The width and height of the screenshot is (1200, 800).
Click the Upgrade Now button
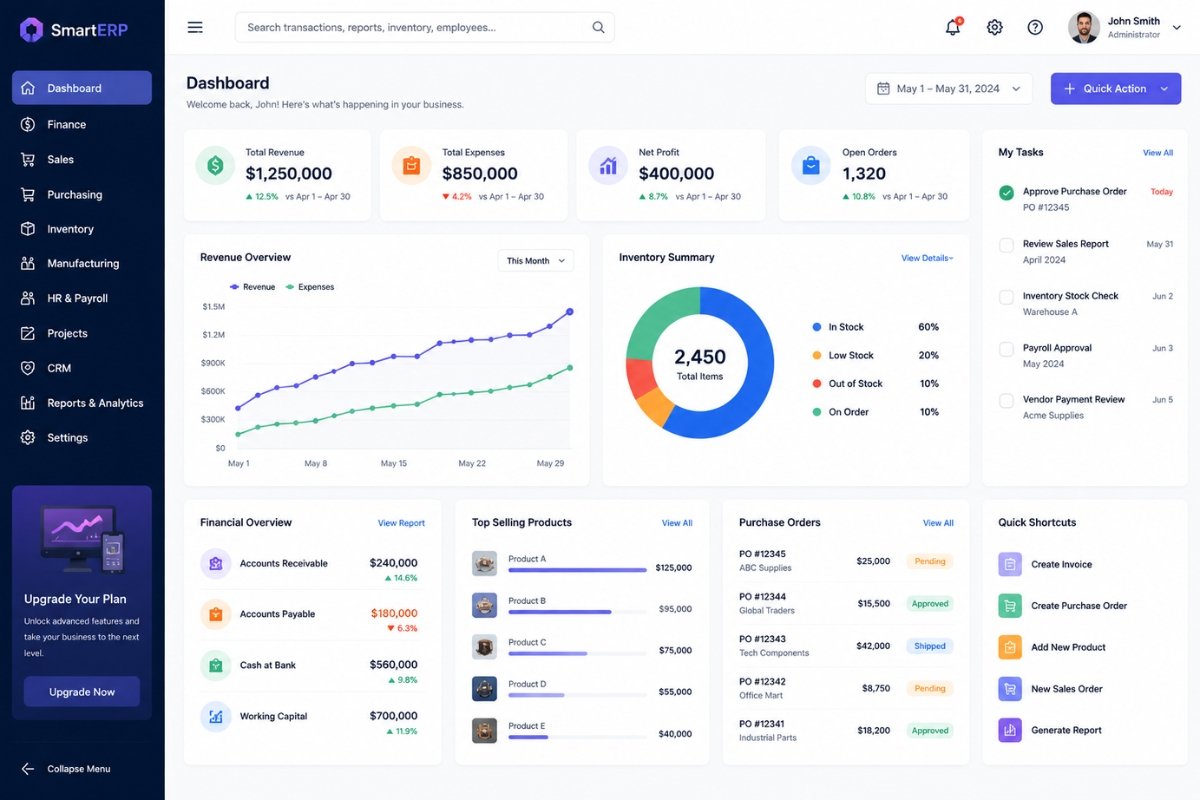click(82, 692)
